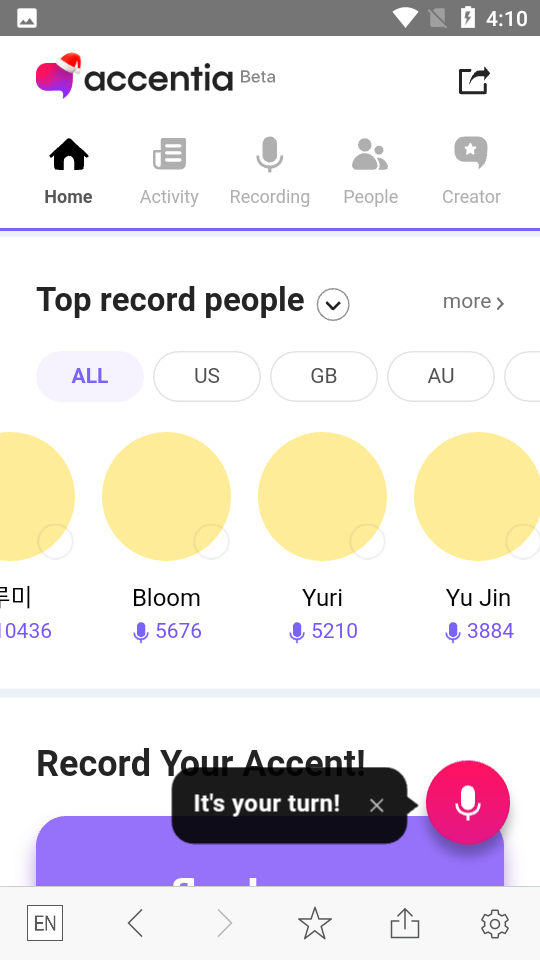Expand the Top record people dropdown
Image resolution: width=540 pixels, height=960 pixels.
333,304
